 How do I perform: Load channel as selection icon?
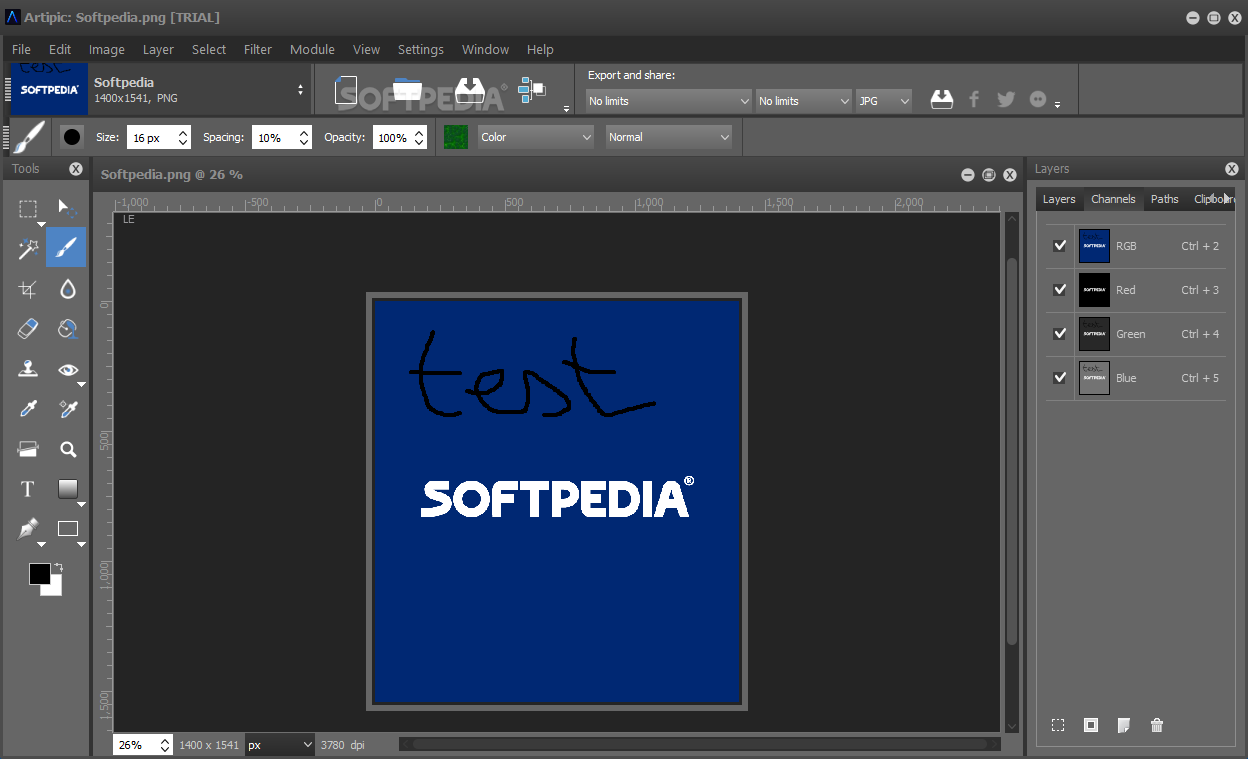(1058, 725)
